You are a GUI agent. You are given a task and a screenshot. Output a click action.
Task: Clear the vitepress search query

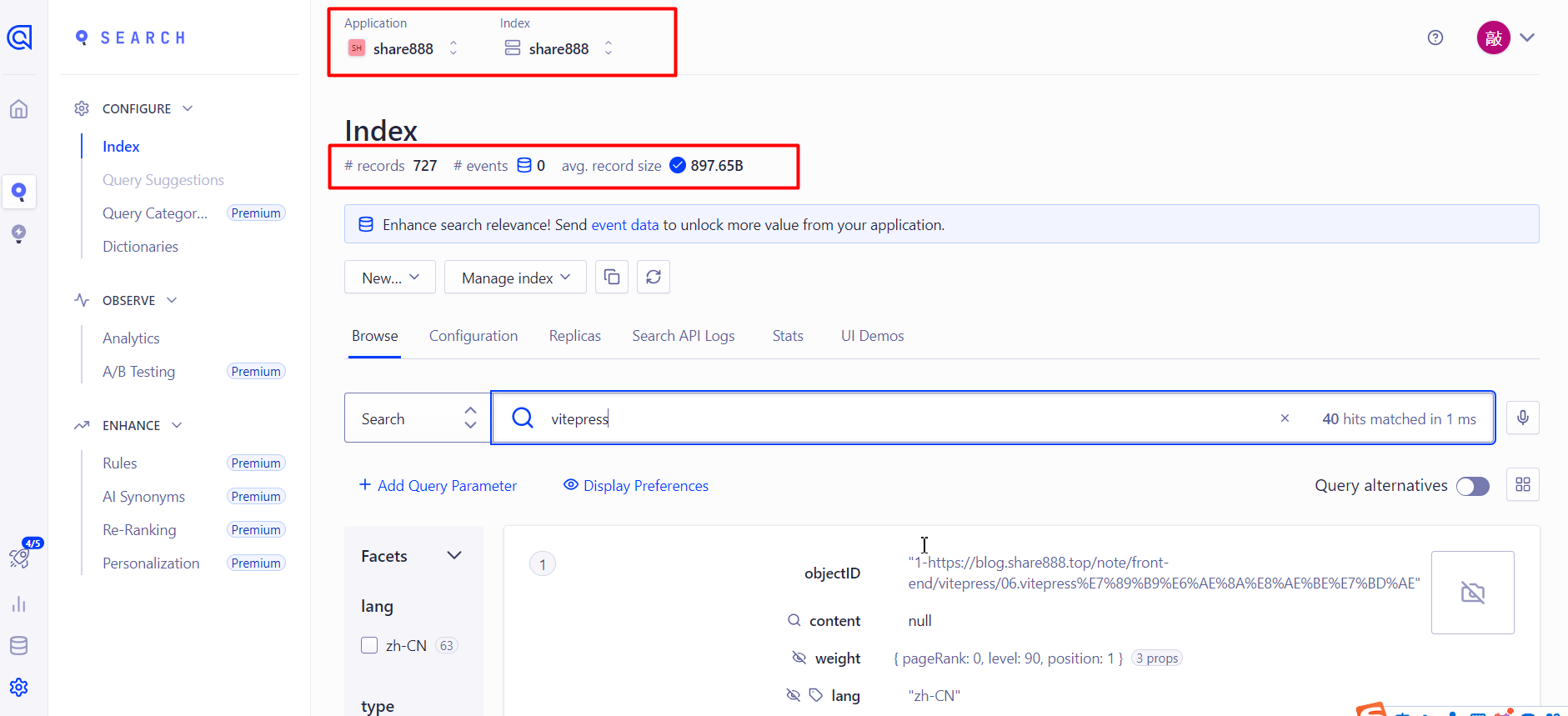pos(1285,418)
